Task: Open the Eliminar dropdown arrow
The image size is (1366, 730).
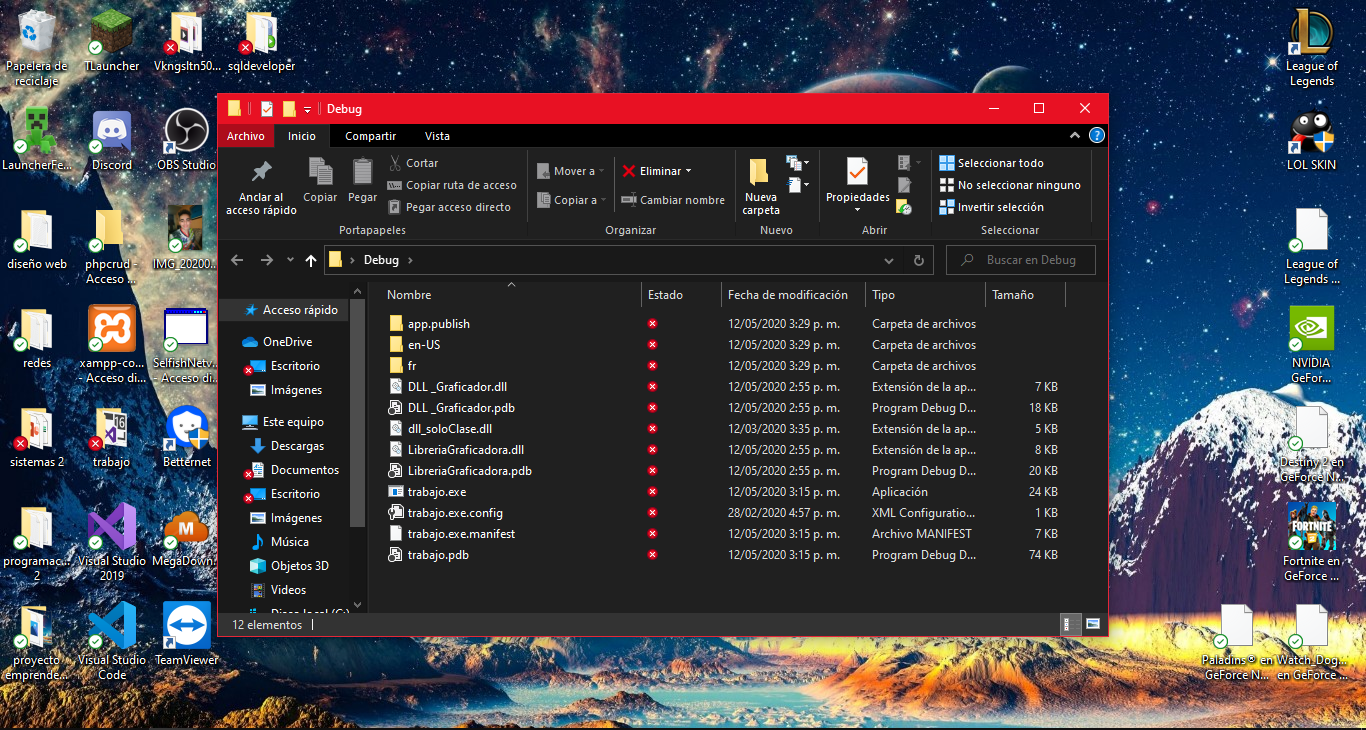Action: click(688, 170)
